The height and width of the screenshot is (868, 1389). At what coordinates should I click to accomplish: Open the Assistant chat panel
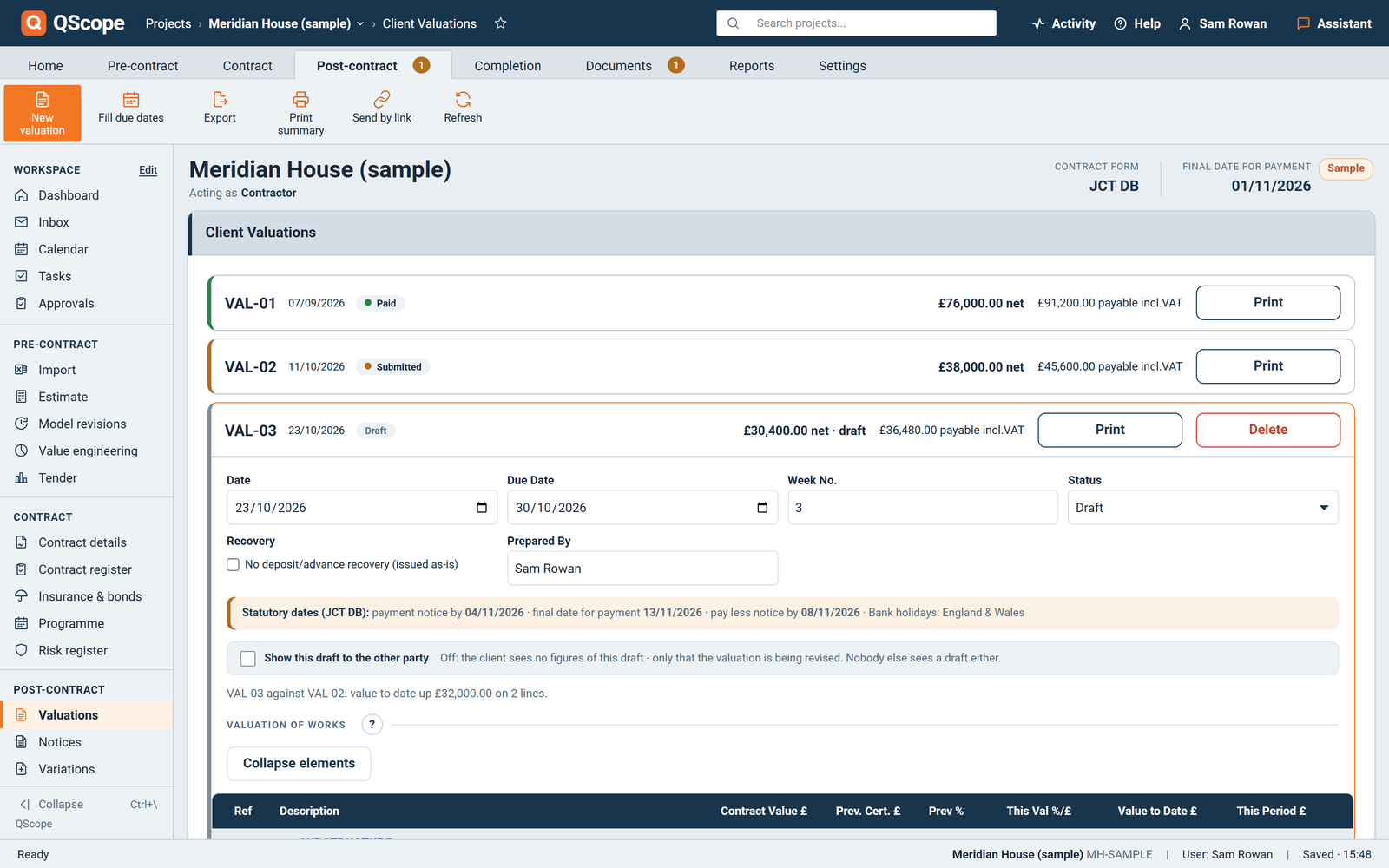pyautogui.click(x=1334, y=23)
